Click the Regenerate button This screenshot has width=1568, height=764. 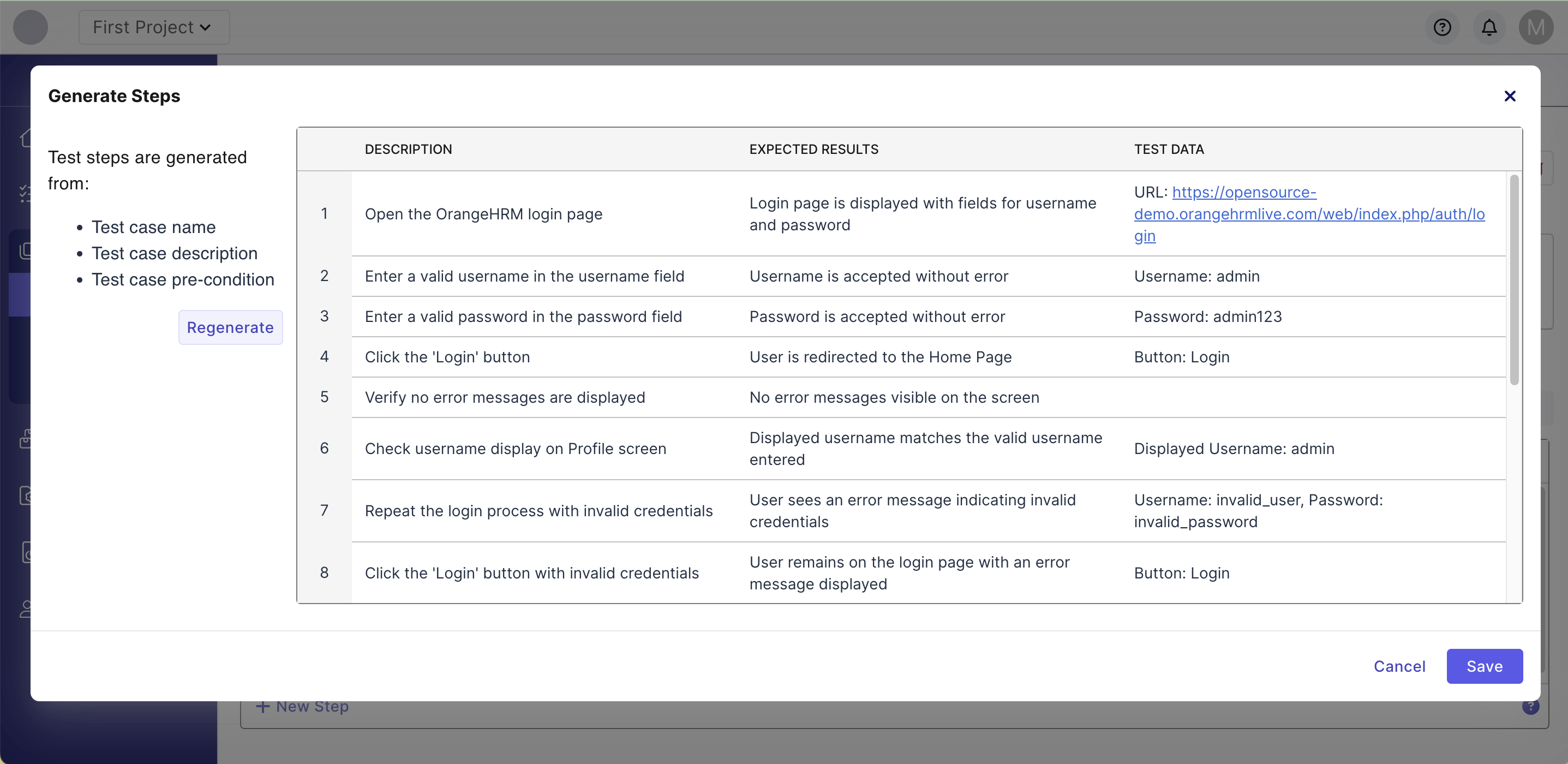point(230,327)
